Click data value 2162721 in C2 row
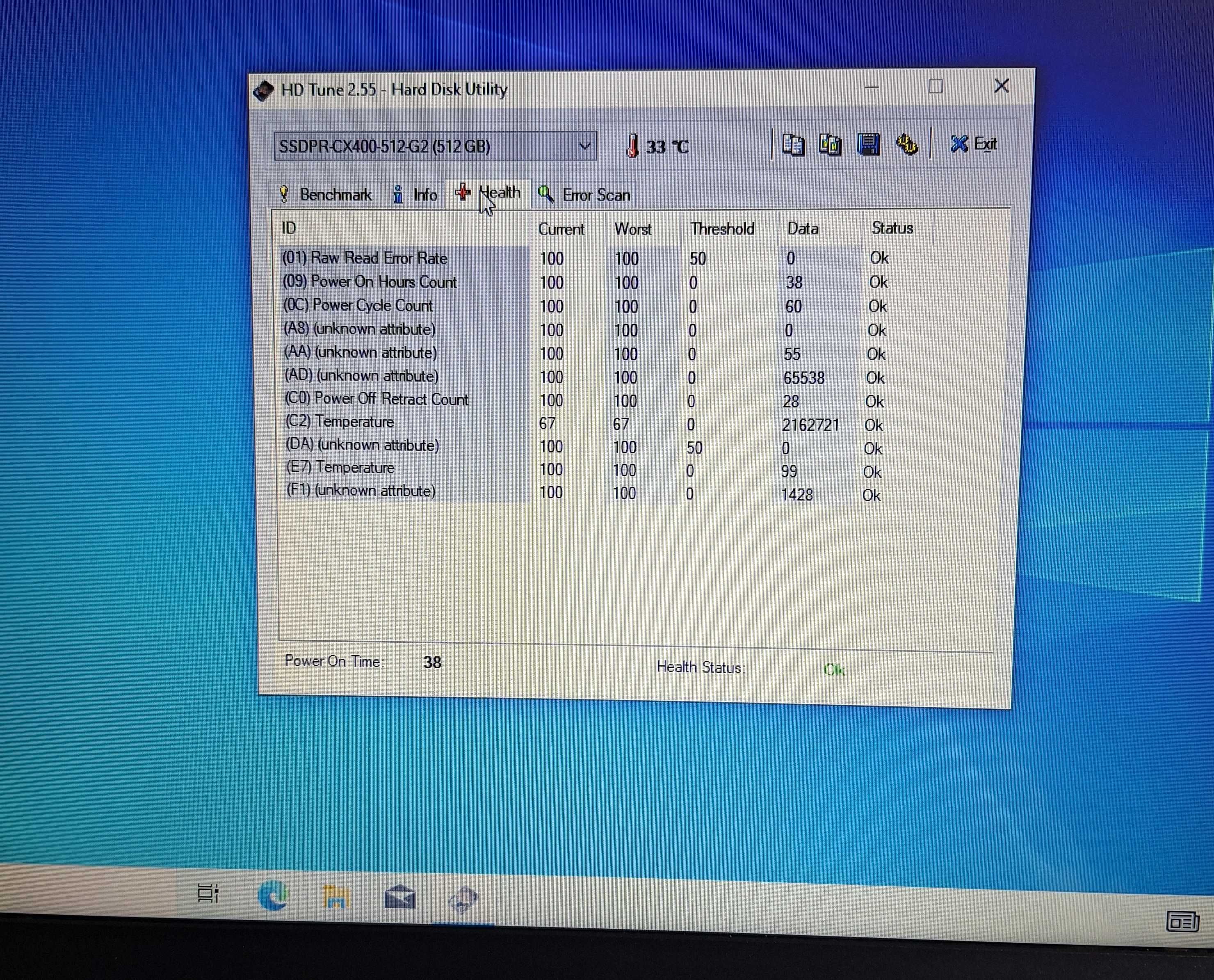This screenshot has width=1214, height=980. tap(810, 425)
